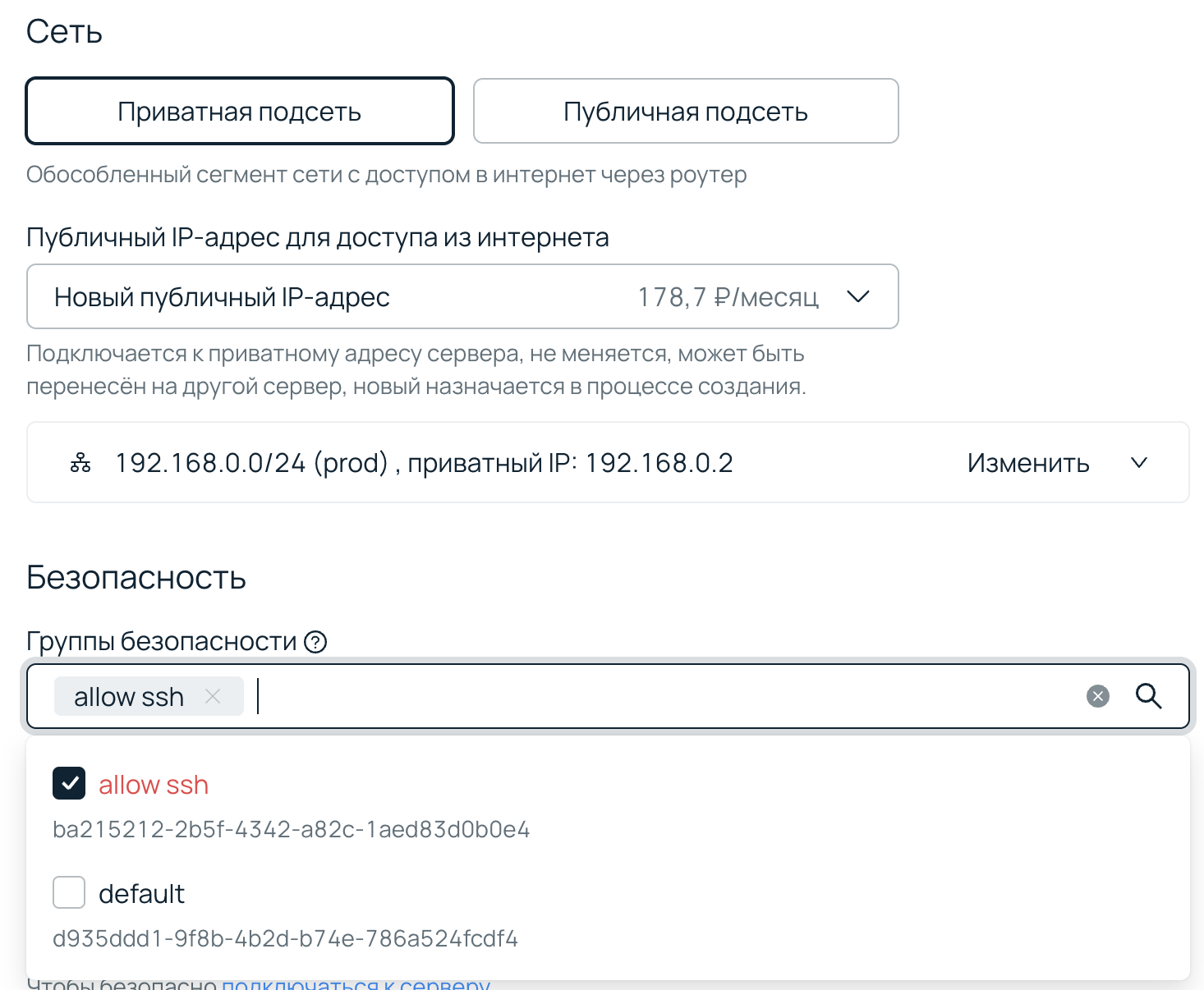Open the public IP address dropdown
The height and width of the screenshot is (990, 1204).
pos(462,296)
